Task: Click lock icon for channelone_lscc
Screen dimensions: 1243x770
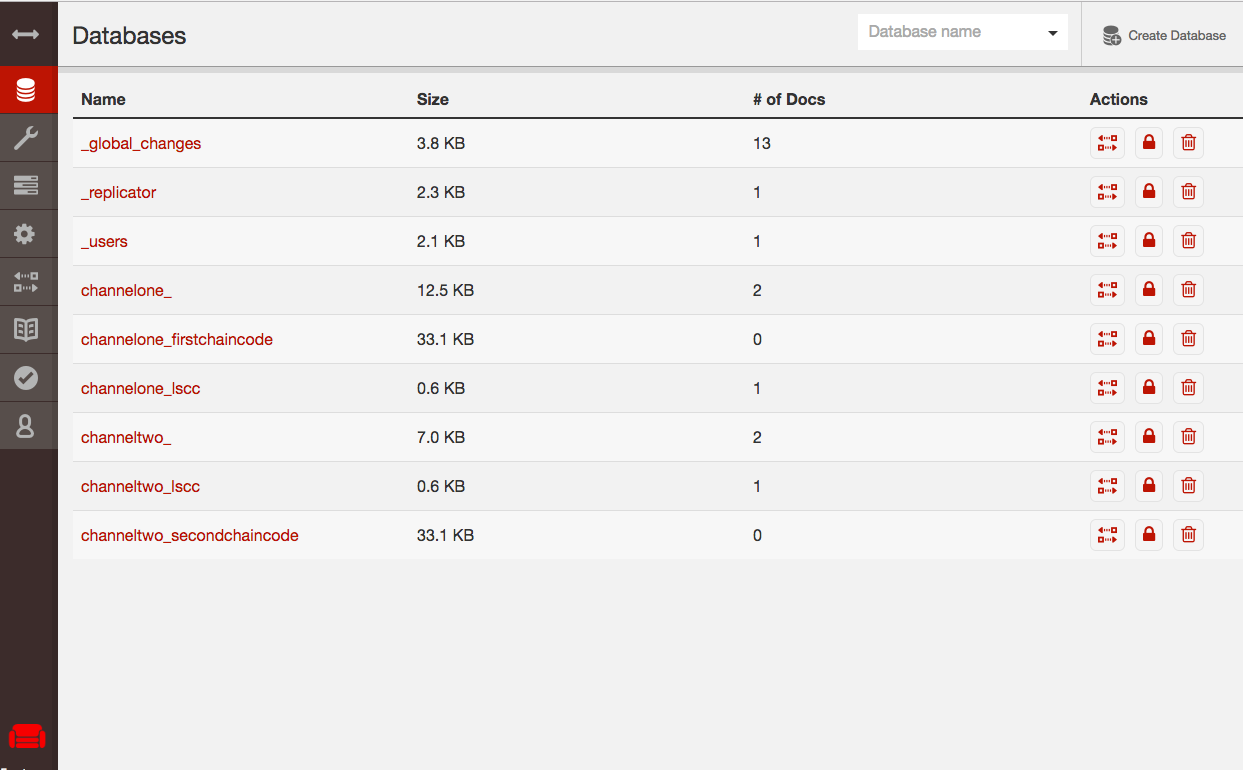Action: pos(1148,388)
